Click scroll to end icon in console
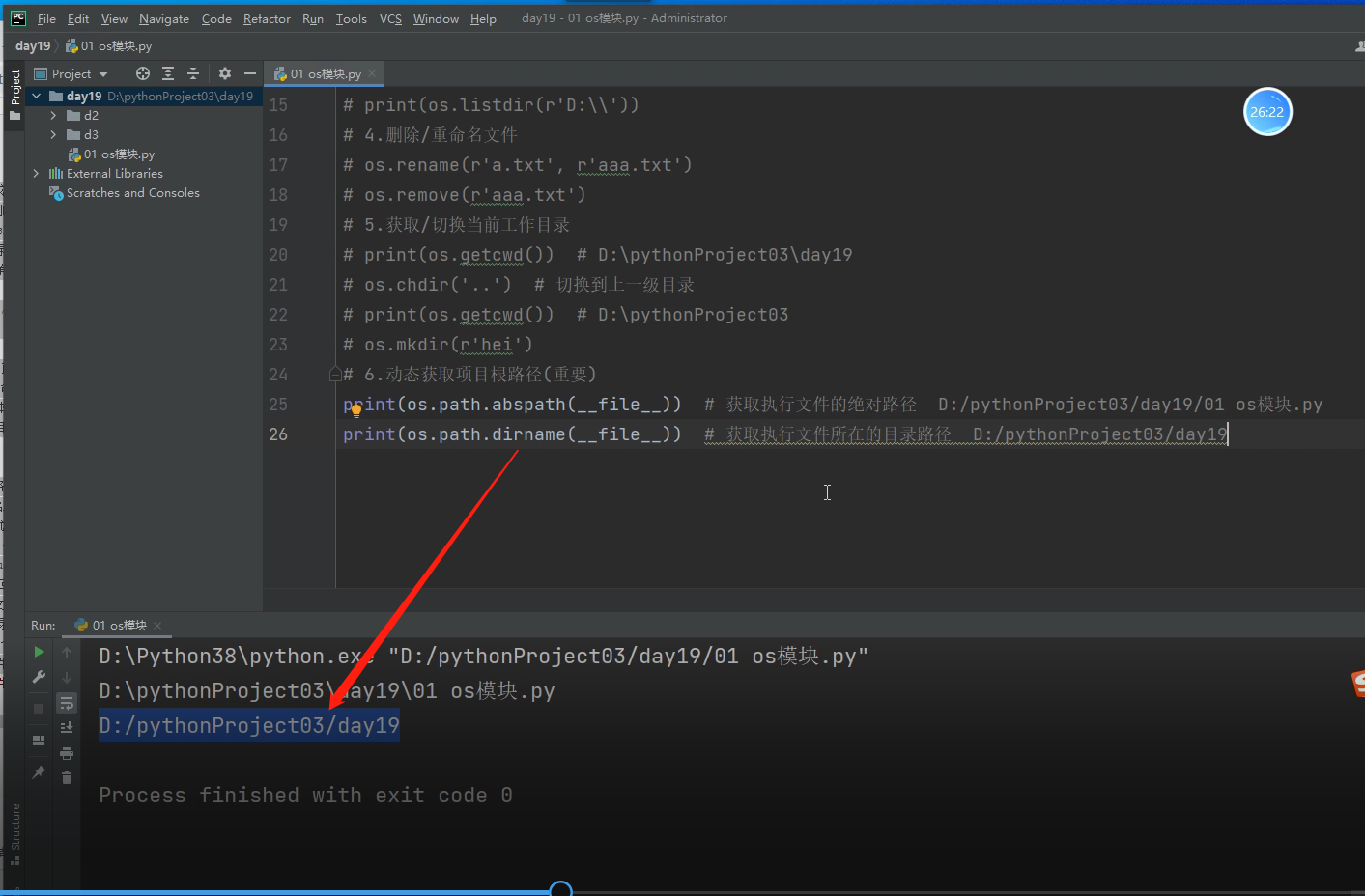Viewport: 1365px width, 896px height. (x=67, y=728)
